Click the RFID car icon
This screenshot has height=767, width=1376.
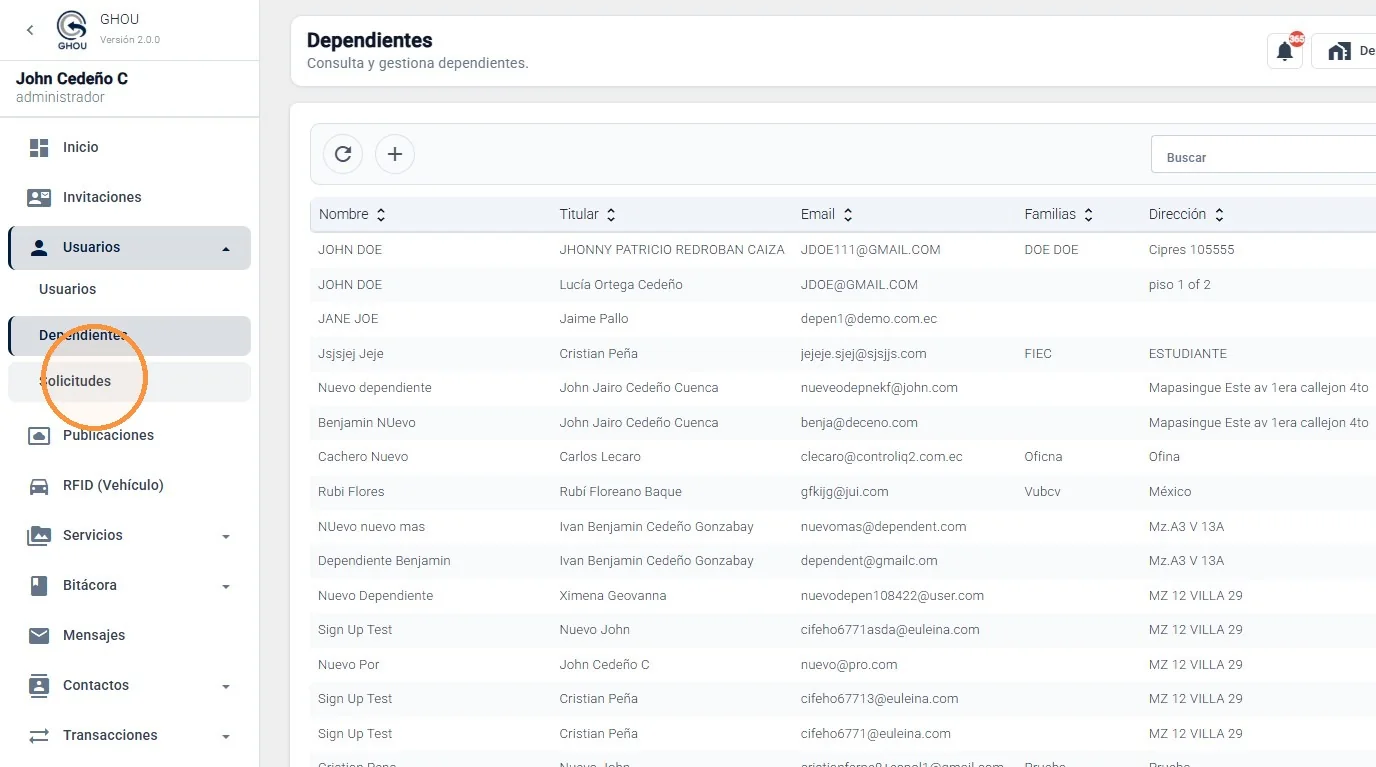[x=39, y=486]
